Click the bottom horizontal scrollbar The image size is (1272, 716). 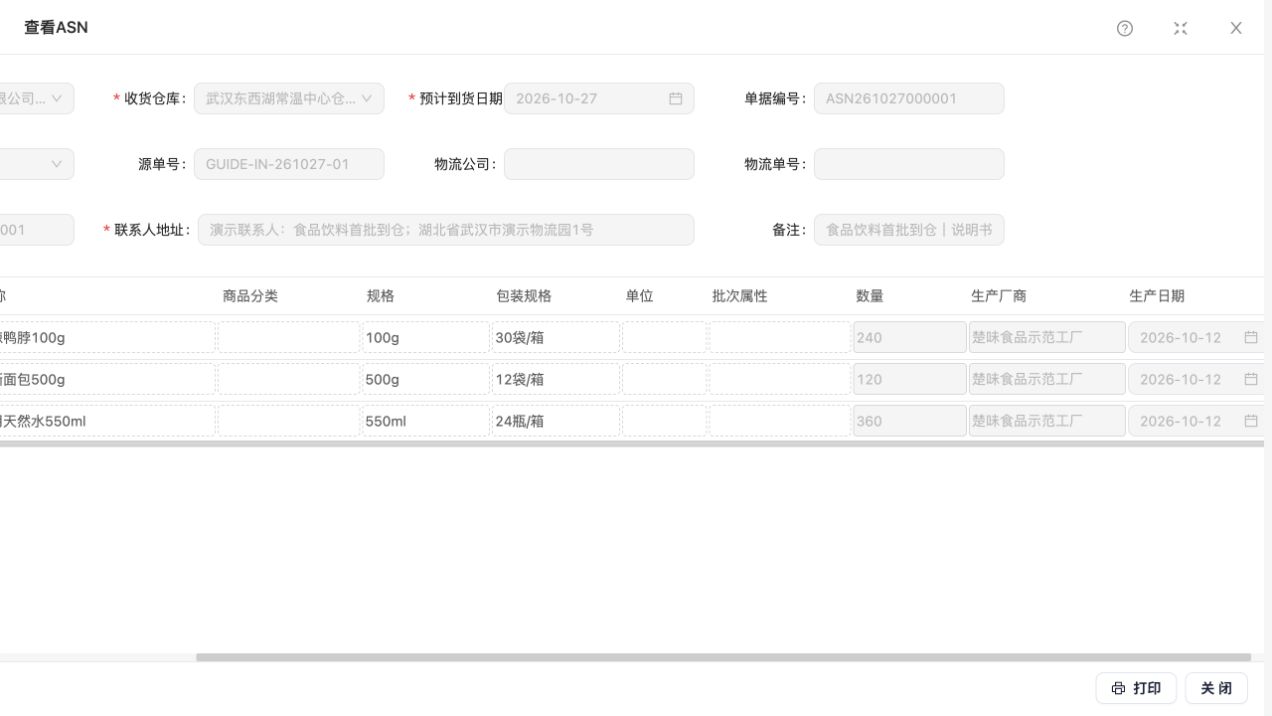pos(723,658)
